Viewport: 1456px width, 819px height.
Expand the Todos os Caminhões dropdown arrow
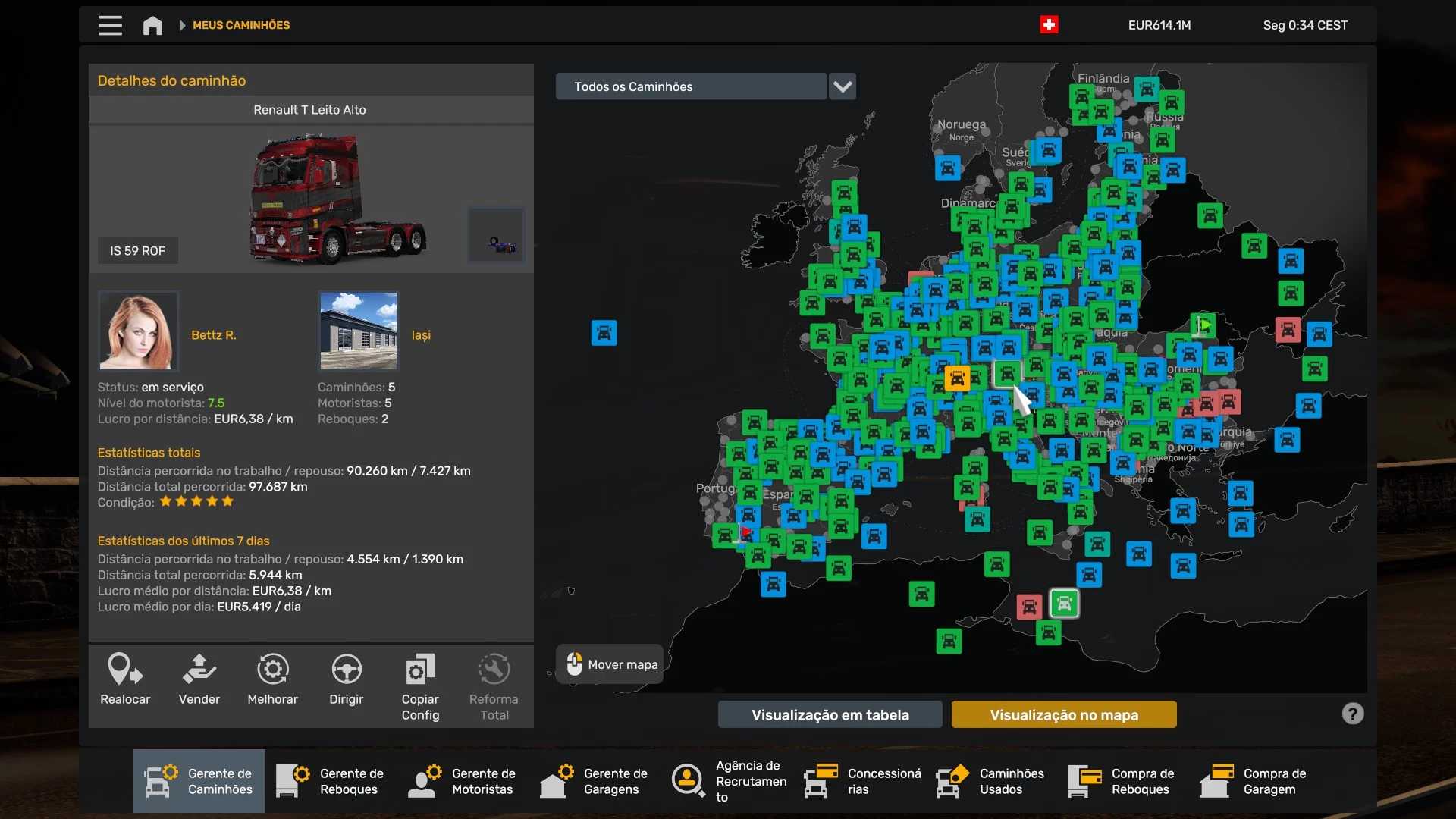pos(843,86)
